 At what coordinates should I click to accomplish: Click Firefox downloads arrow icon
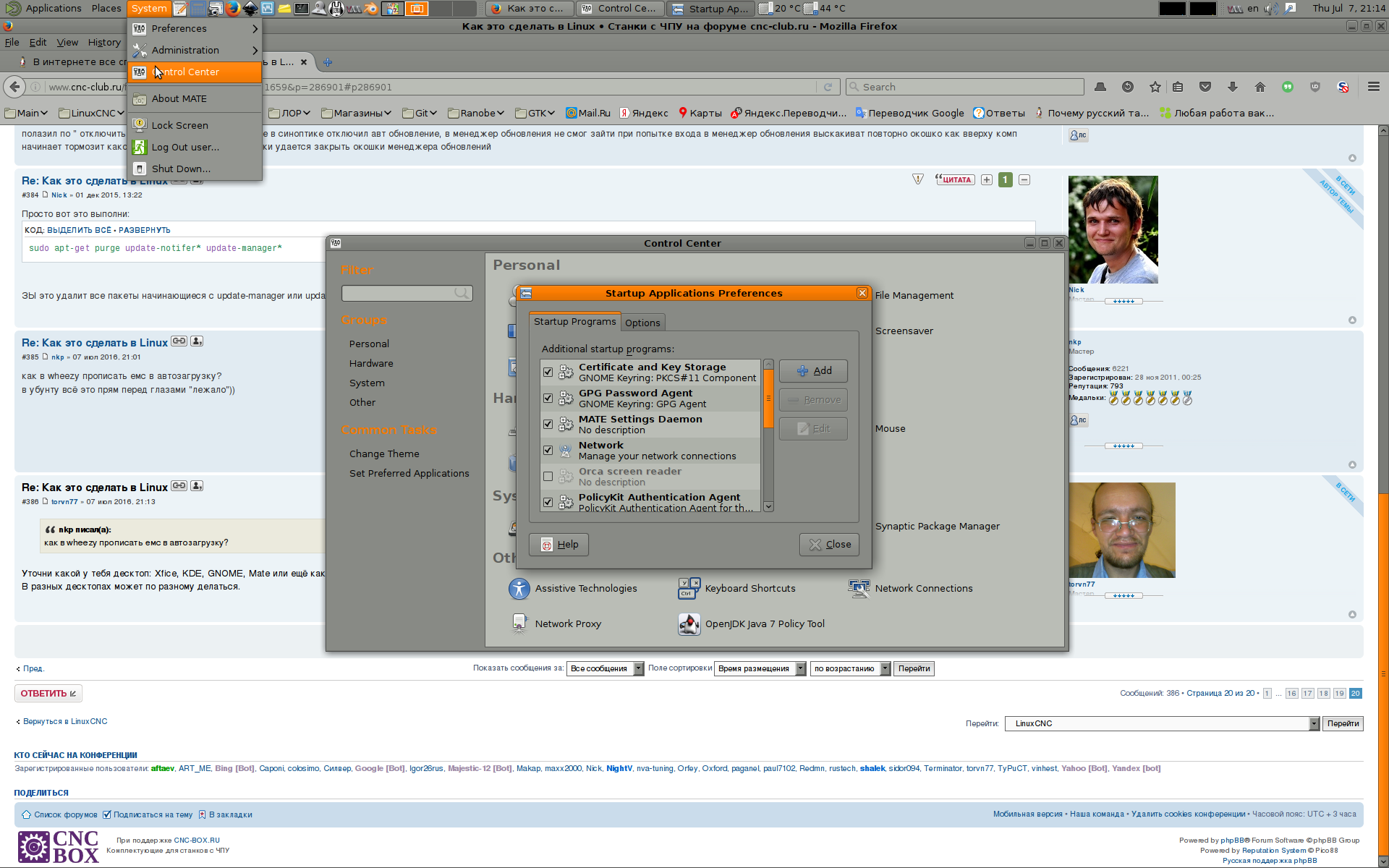tap(1232, 87)
